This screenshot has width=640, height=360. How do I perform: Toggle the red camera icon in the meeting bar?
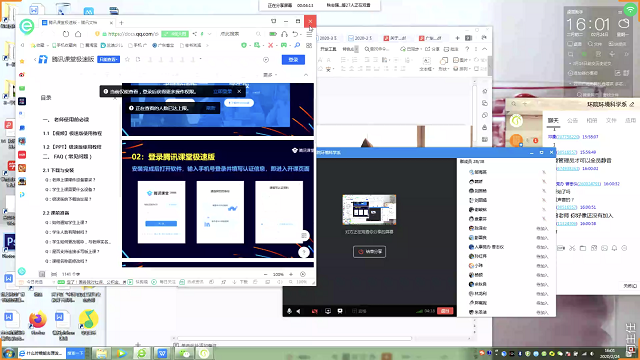click(x=315, y=311)
